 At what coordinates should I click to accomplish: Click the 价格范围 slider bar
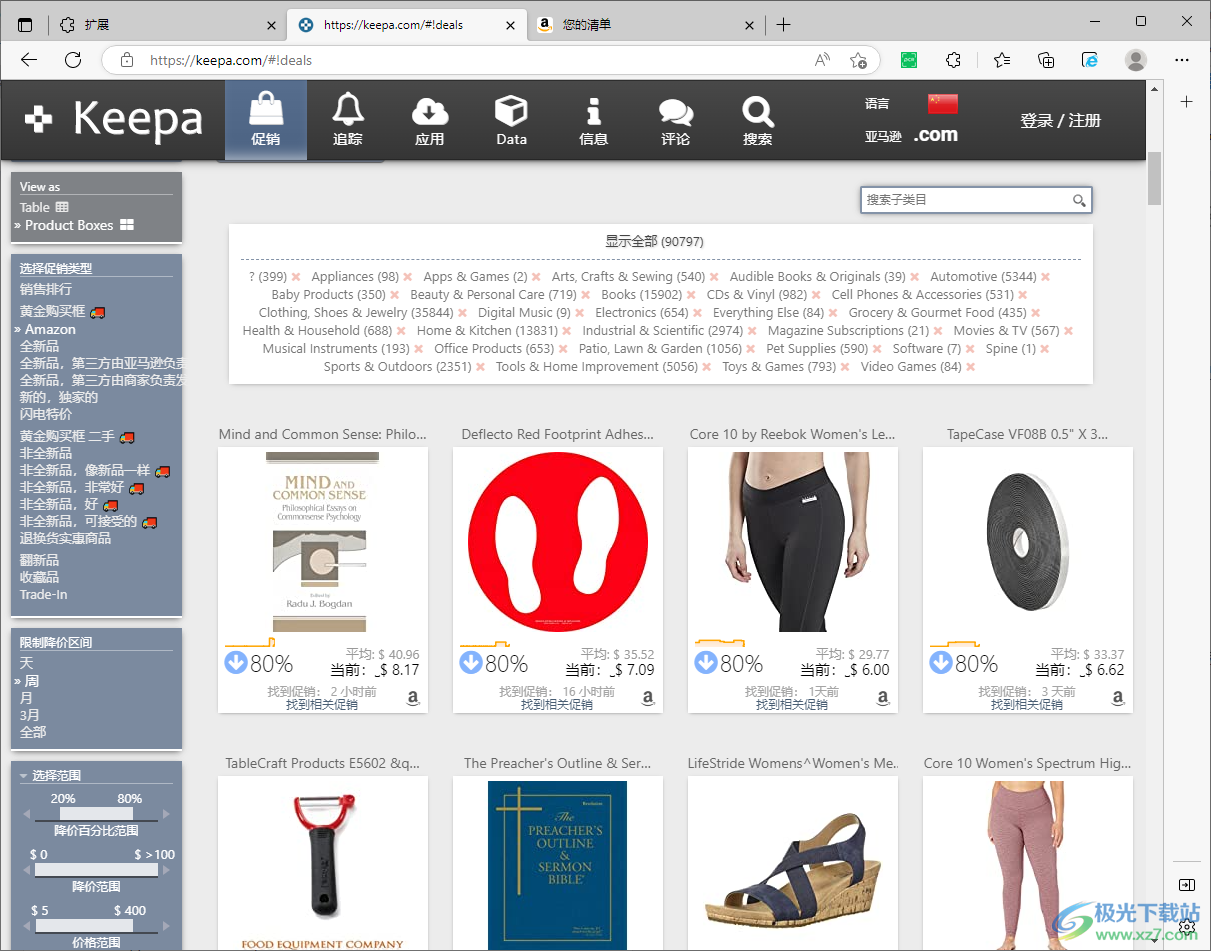(x=96, y=926)
